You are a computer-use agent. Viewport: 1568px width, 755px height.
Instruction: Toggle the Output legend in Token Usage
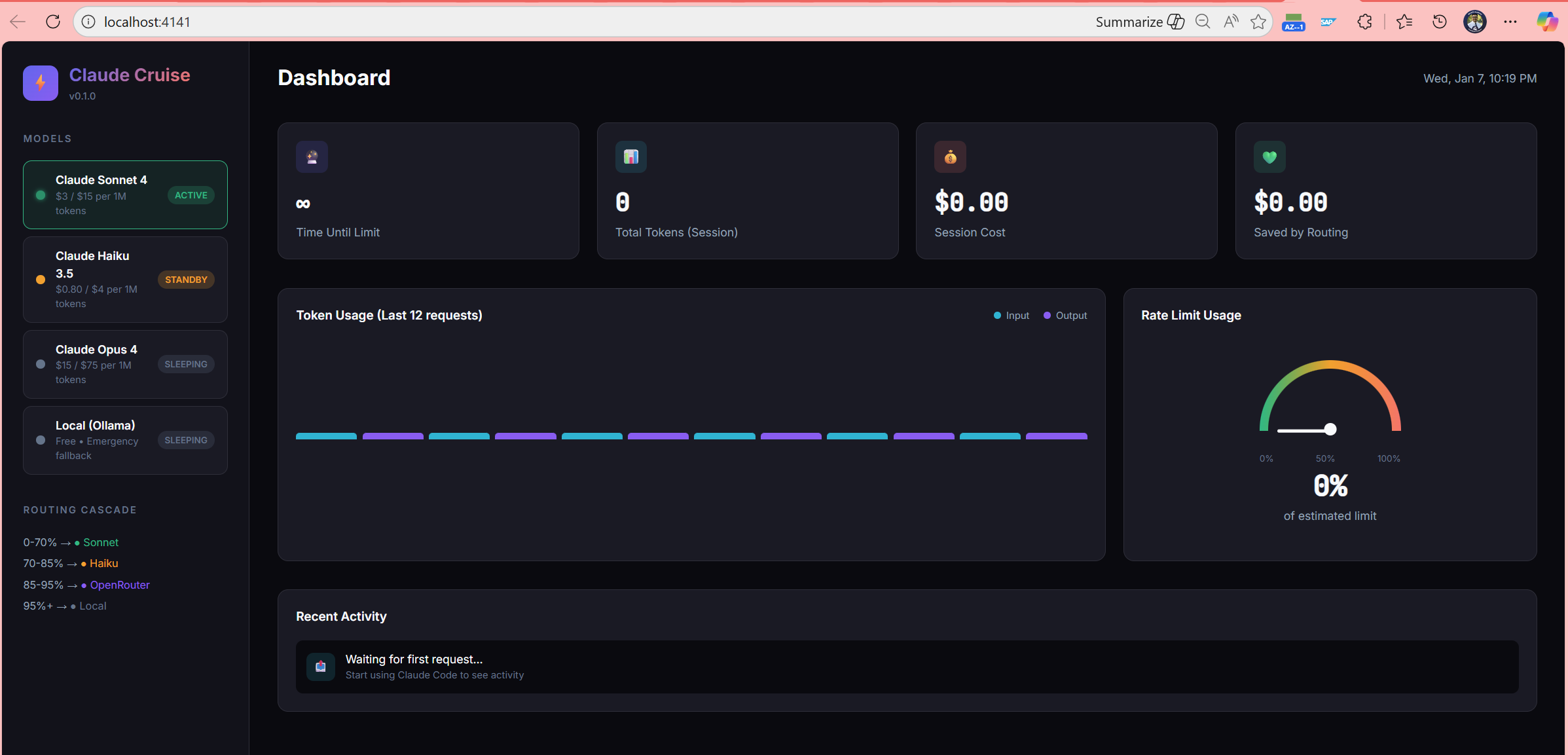(x=1065, y=316)
